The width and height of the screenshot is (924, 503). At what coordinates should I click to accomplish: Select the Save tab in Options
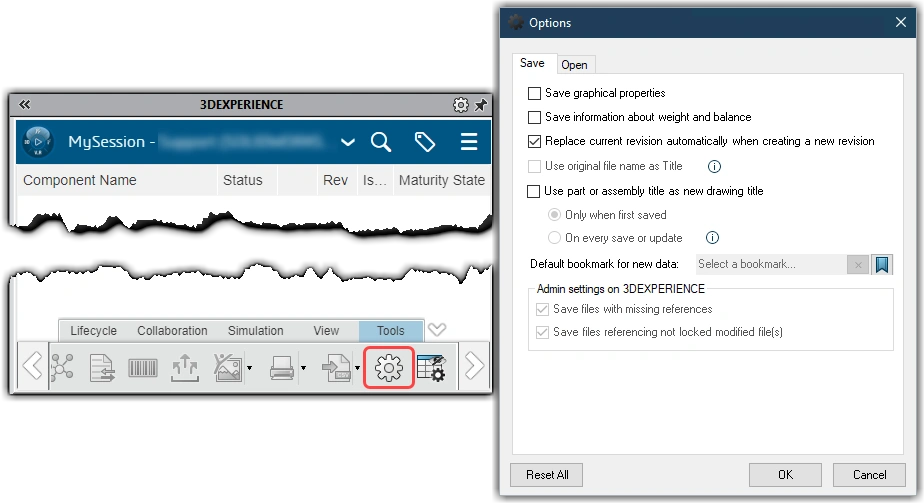[533, 63]
